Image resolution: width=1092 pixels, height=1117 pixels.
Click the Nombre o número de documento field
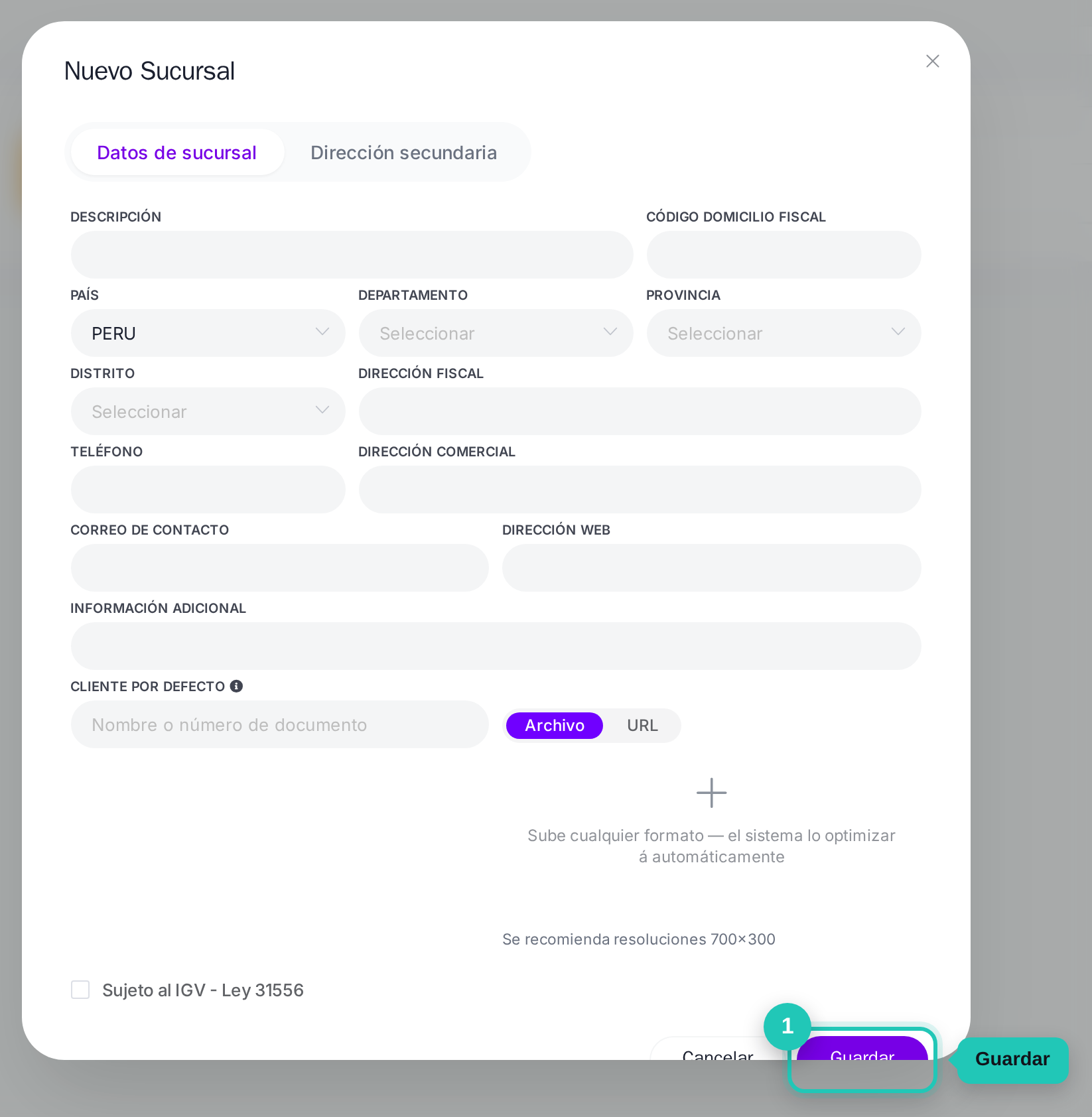pyautogui.click(x=279, y=724)
